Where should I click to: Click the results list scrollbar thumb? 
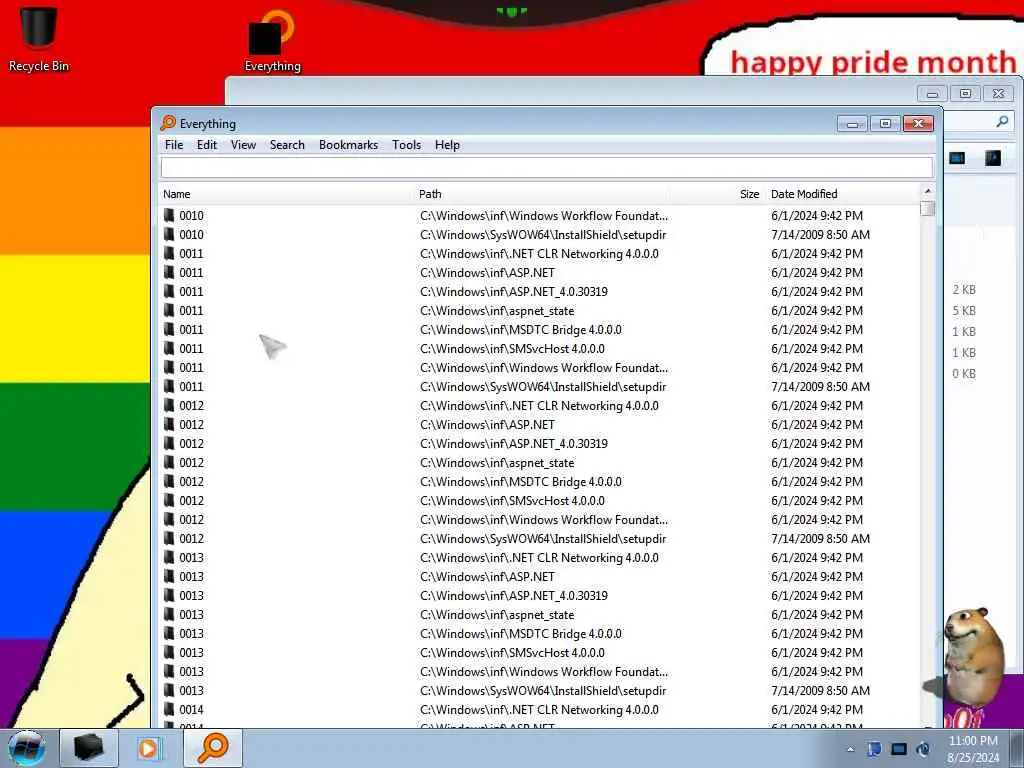point(927,209)
